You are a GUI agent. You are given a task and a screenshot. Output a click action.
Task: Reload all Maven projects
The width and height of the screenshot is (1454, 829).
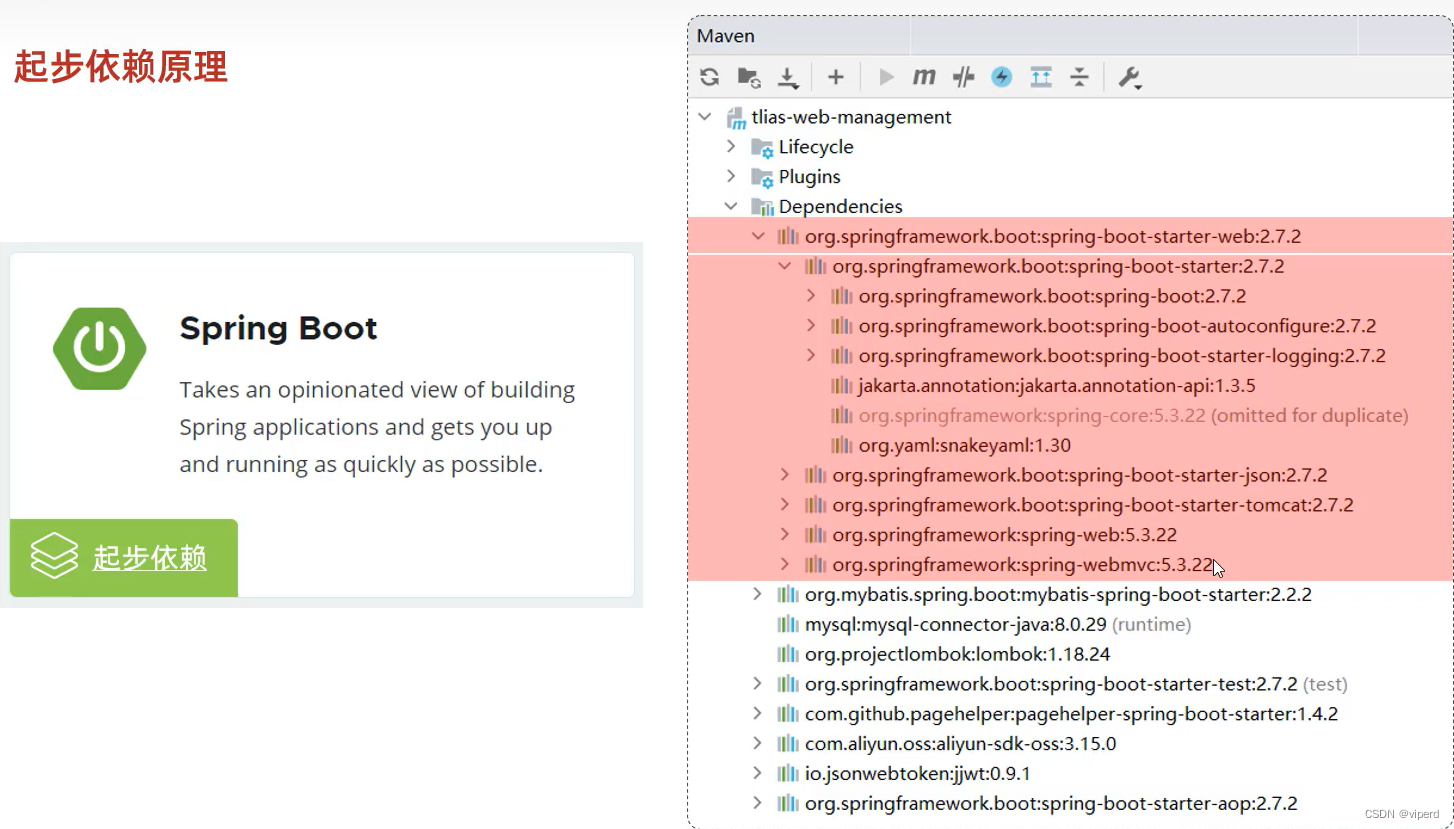710,77
